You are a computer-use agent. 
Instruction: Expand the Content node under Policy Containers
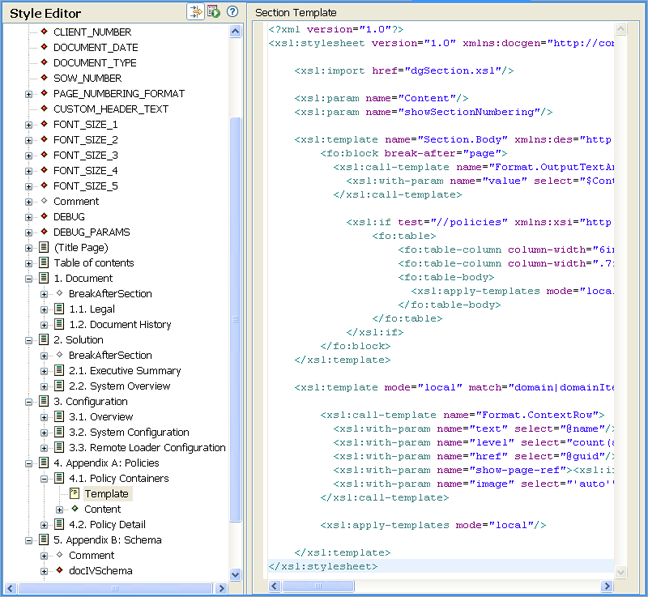click(x=59, y=510)
